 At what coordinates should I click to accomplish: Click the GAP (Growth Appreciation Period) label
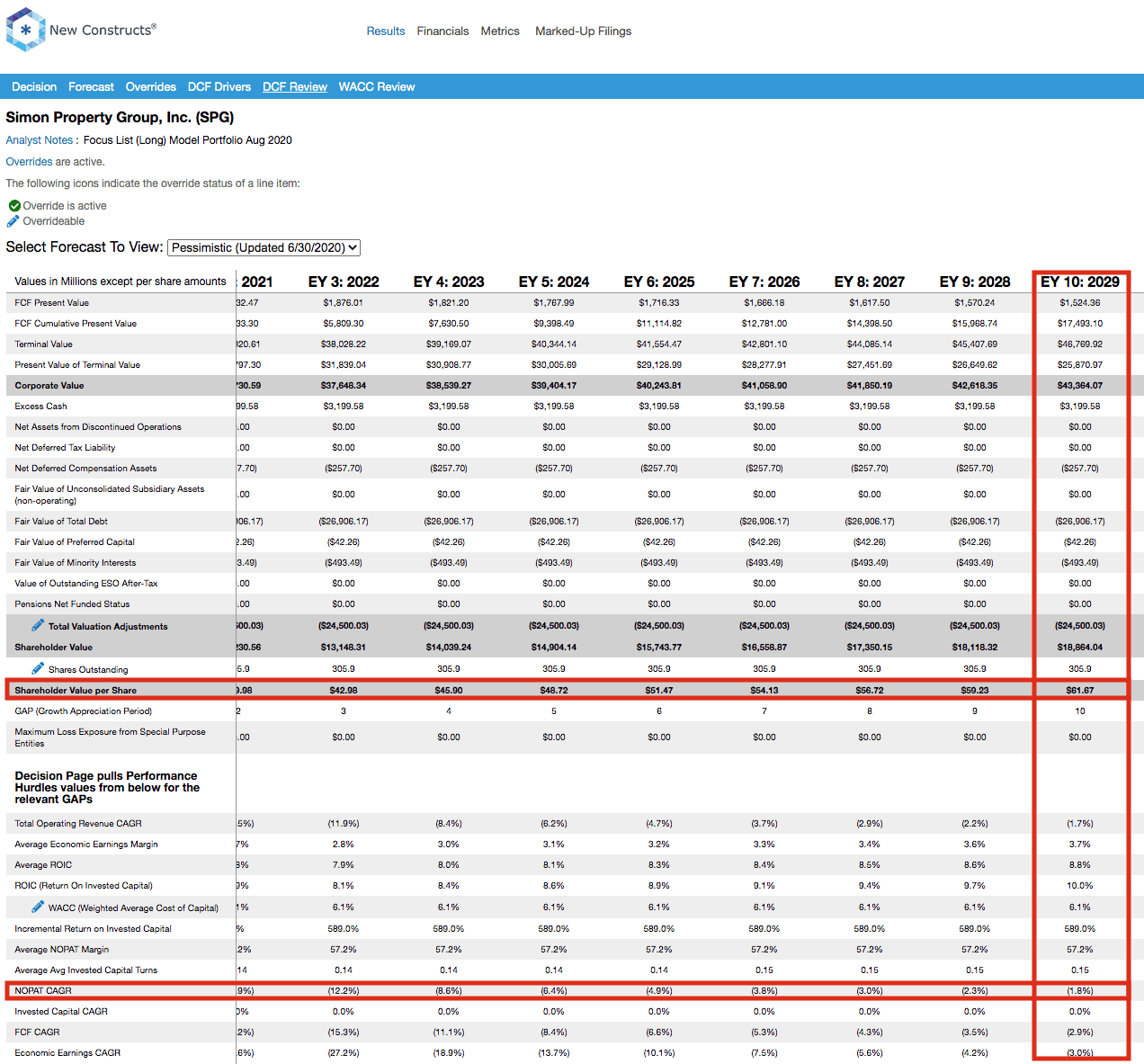[84, 711]
